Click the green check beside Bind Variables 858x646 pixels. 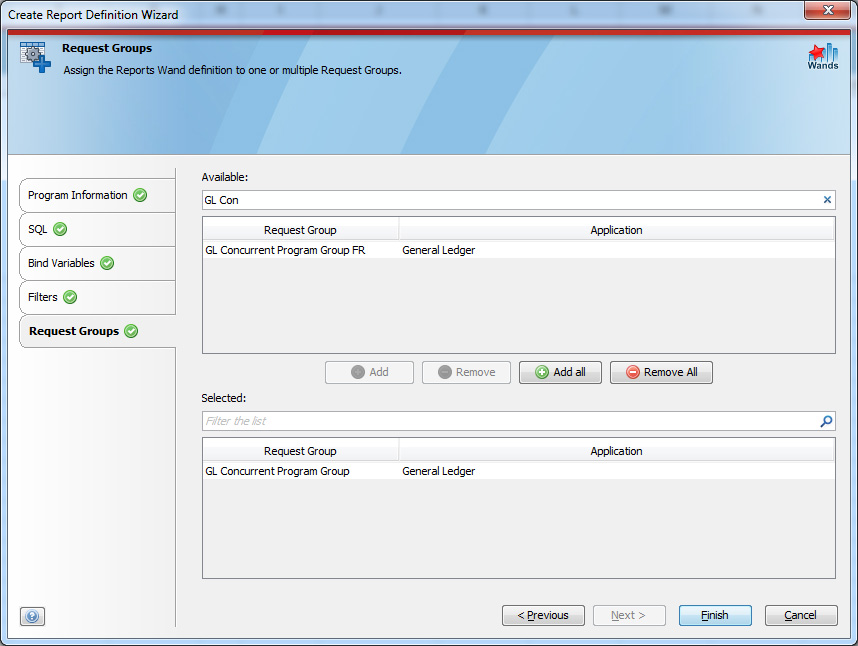pos(107,263)
